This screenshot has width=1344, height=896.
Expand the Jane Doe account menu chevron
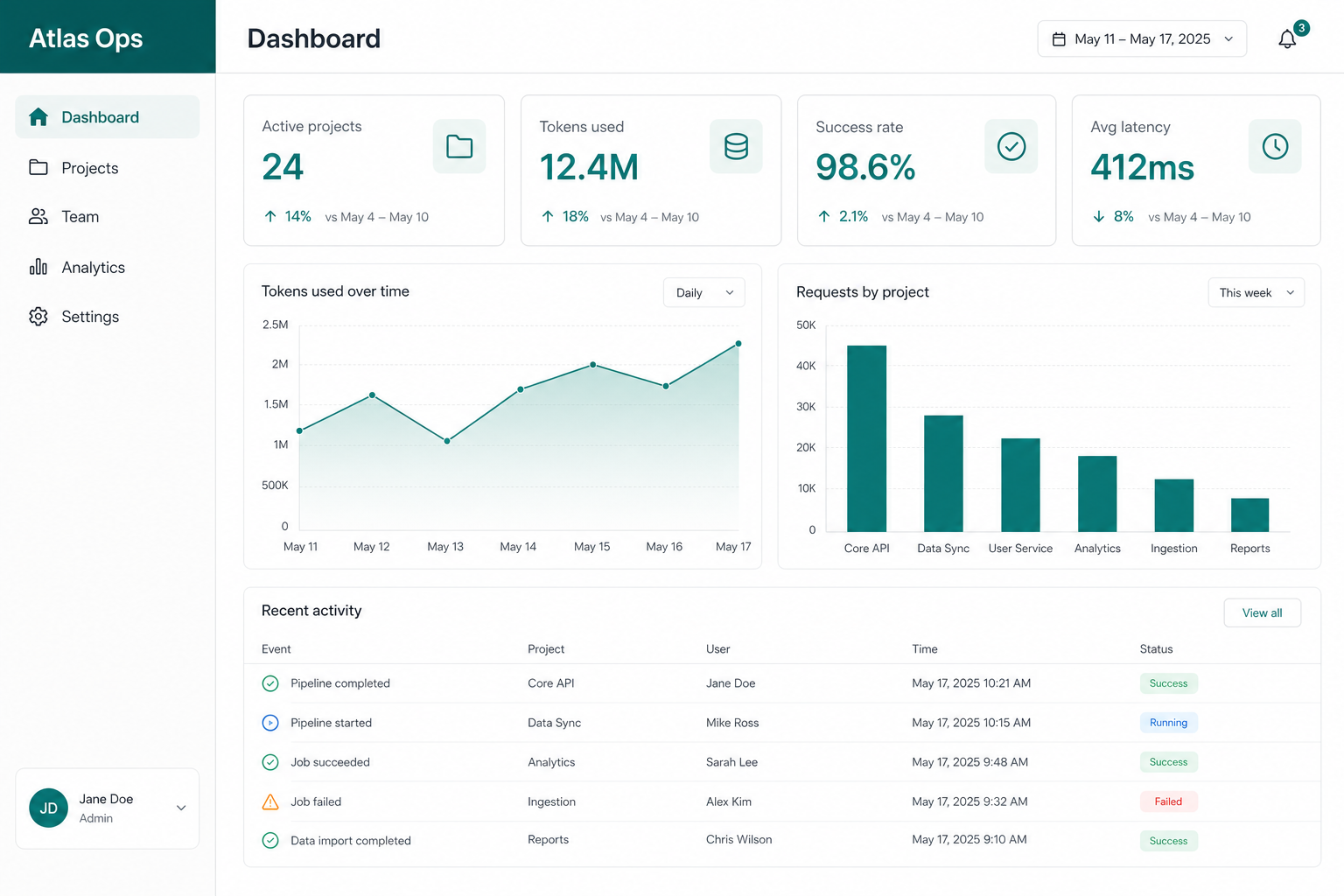point(181,808)
